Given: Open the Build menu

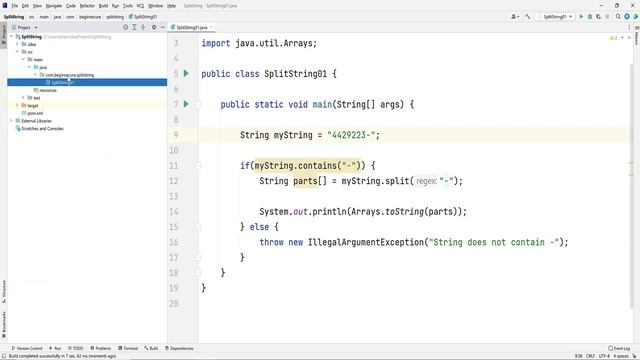Looking at the screenshot, I should 103,6.
